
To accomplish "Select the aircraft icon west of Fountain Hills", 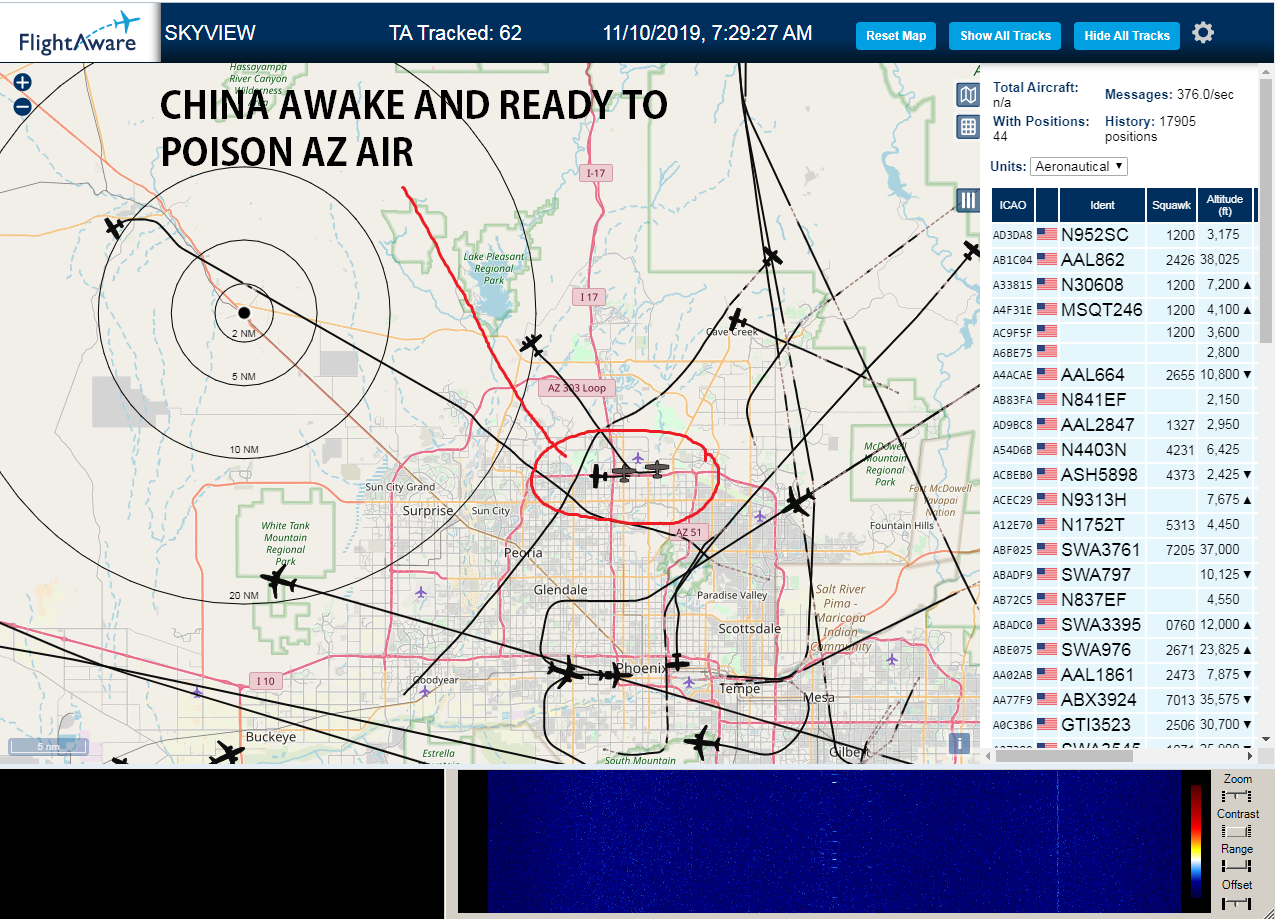I will point(797,501).
